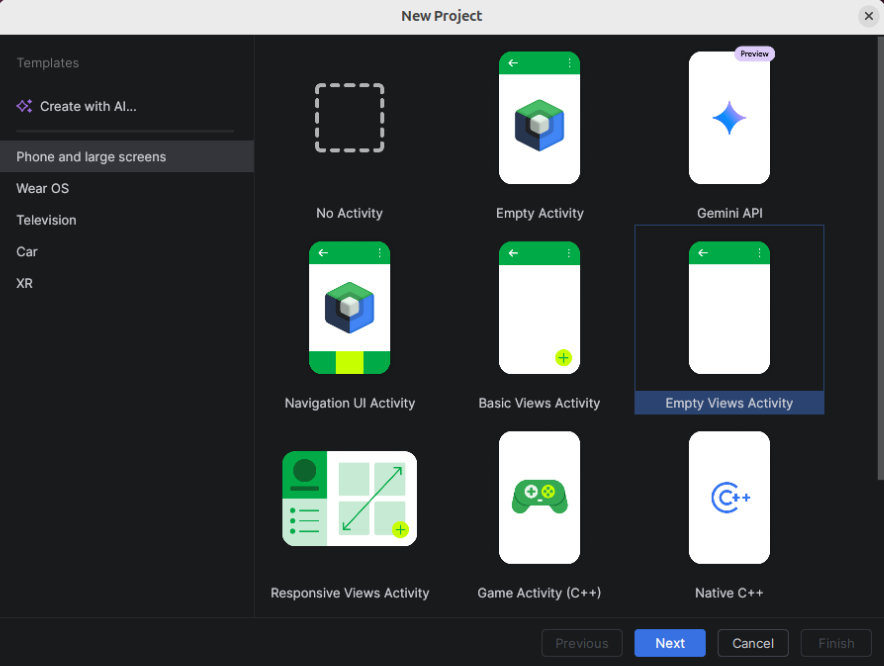The image size is (884, 666).
Task: Click the No Activity label
Action: coord(350,213)
